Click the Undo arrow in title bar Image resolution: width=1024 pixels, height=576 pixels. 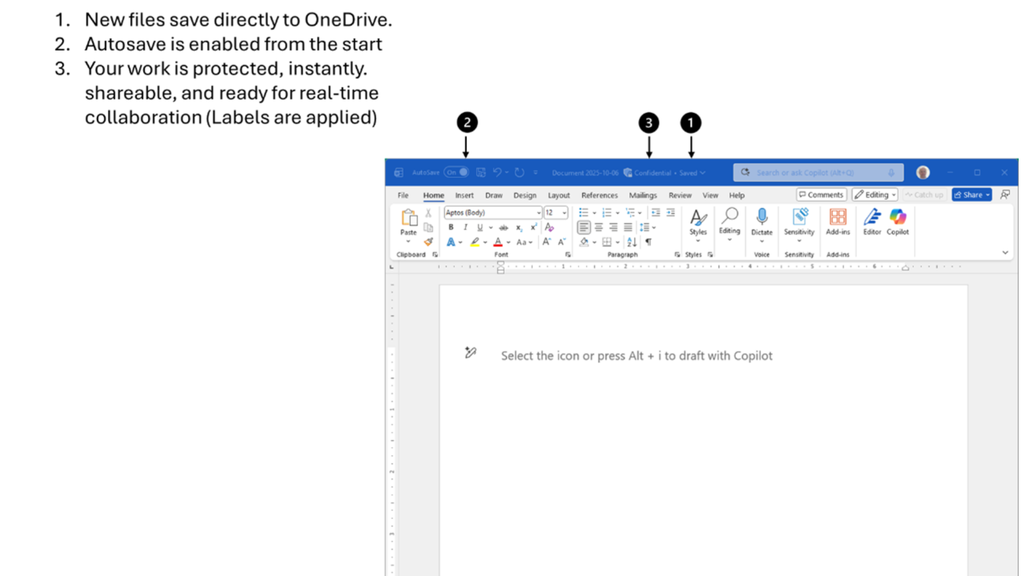pyautogui.click(x=498, y=173)
